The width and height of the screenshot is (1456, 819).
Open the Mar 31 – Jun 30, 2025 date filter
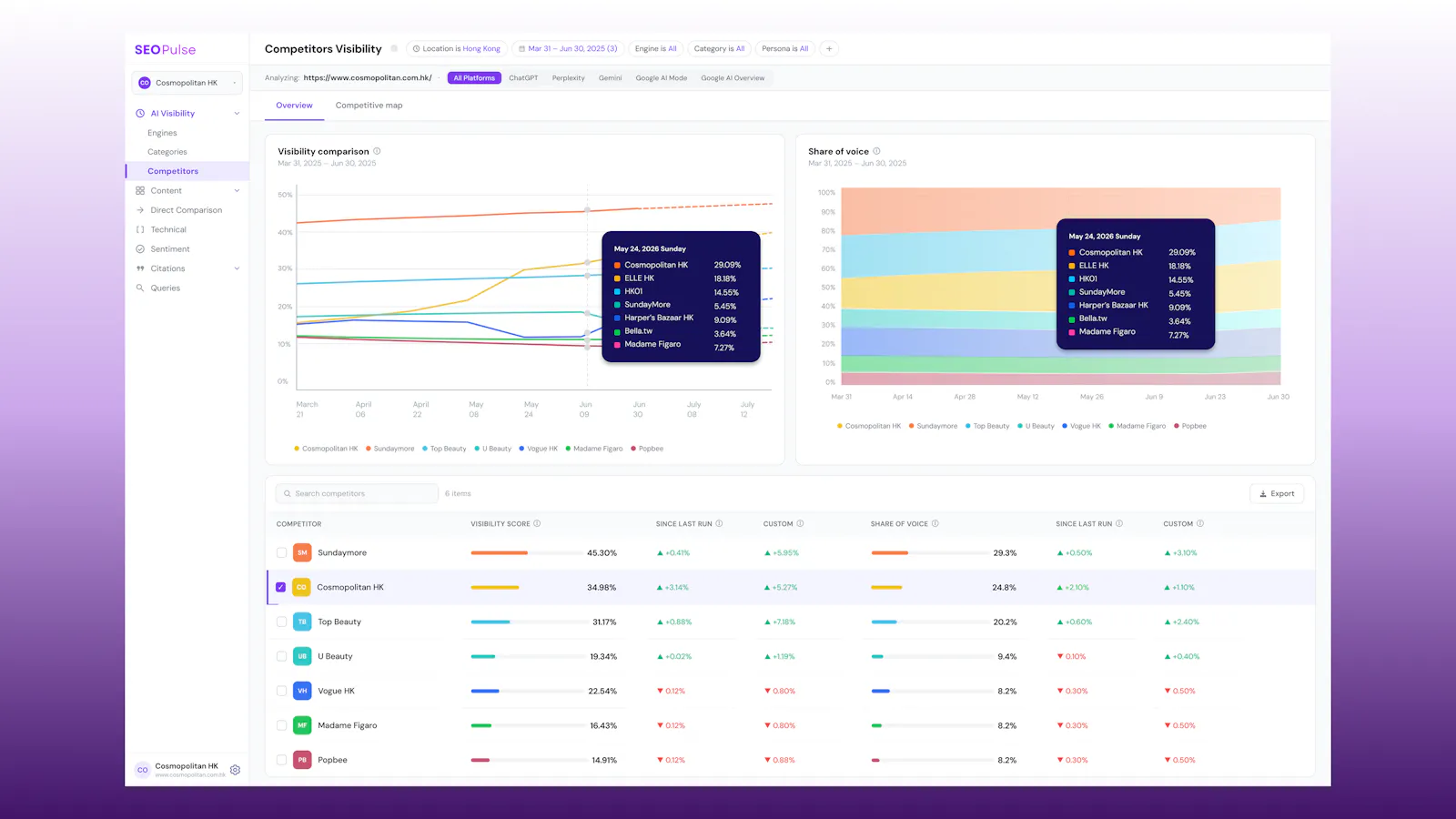[568, 49]
